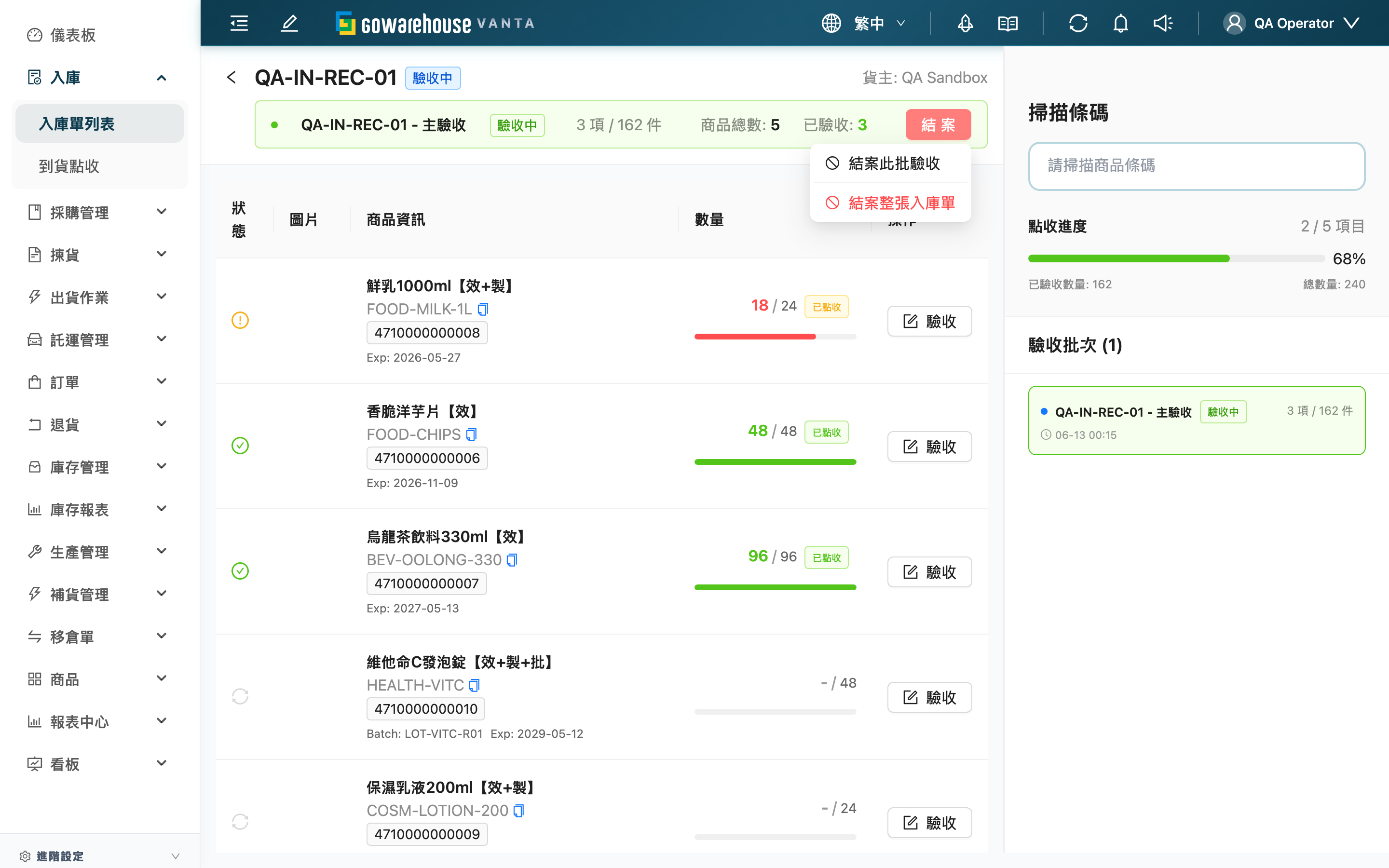
Task: Click the rocket icon in the top bar
Action: tap(965, 23)
